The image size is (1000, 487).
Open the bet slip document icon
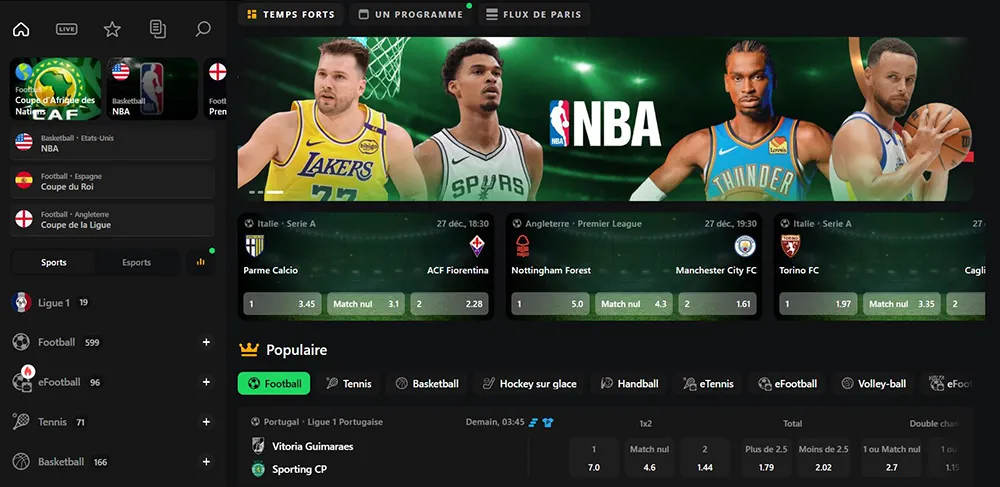pyautogui.click(x=157, y=29)
